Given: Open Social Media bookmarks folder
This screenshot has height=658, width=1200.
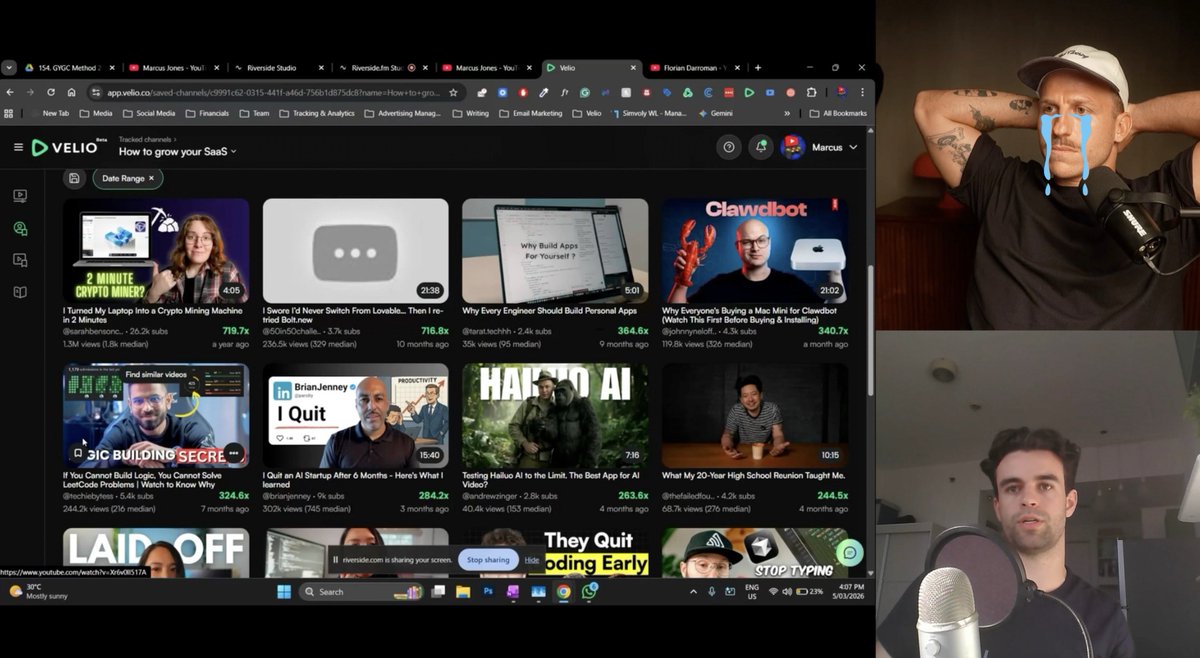Looking at the screenshot, I should (x=149, y=113).
